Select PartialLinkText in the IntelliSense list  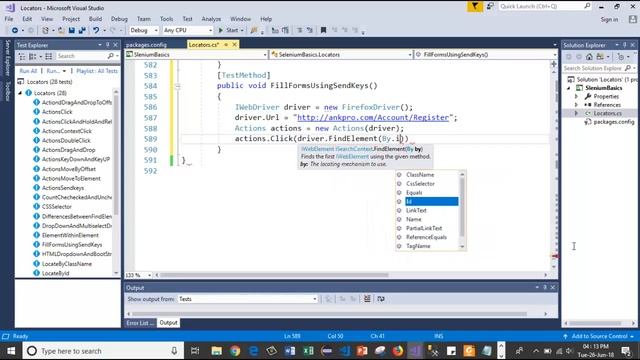coord(424,228)
